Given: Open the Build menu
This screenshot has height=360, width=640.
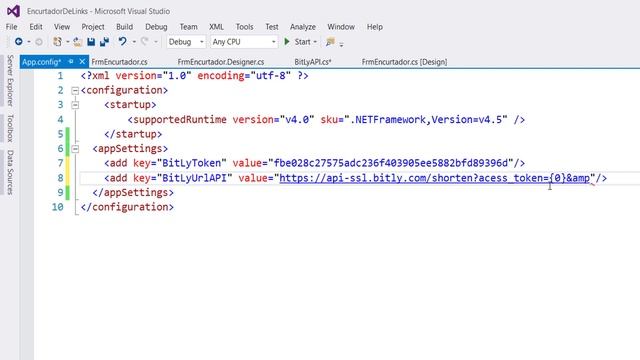Looking at the screenshot, I should click(x=124, y=27).
